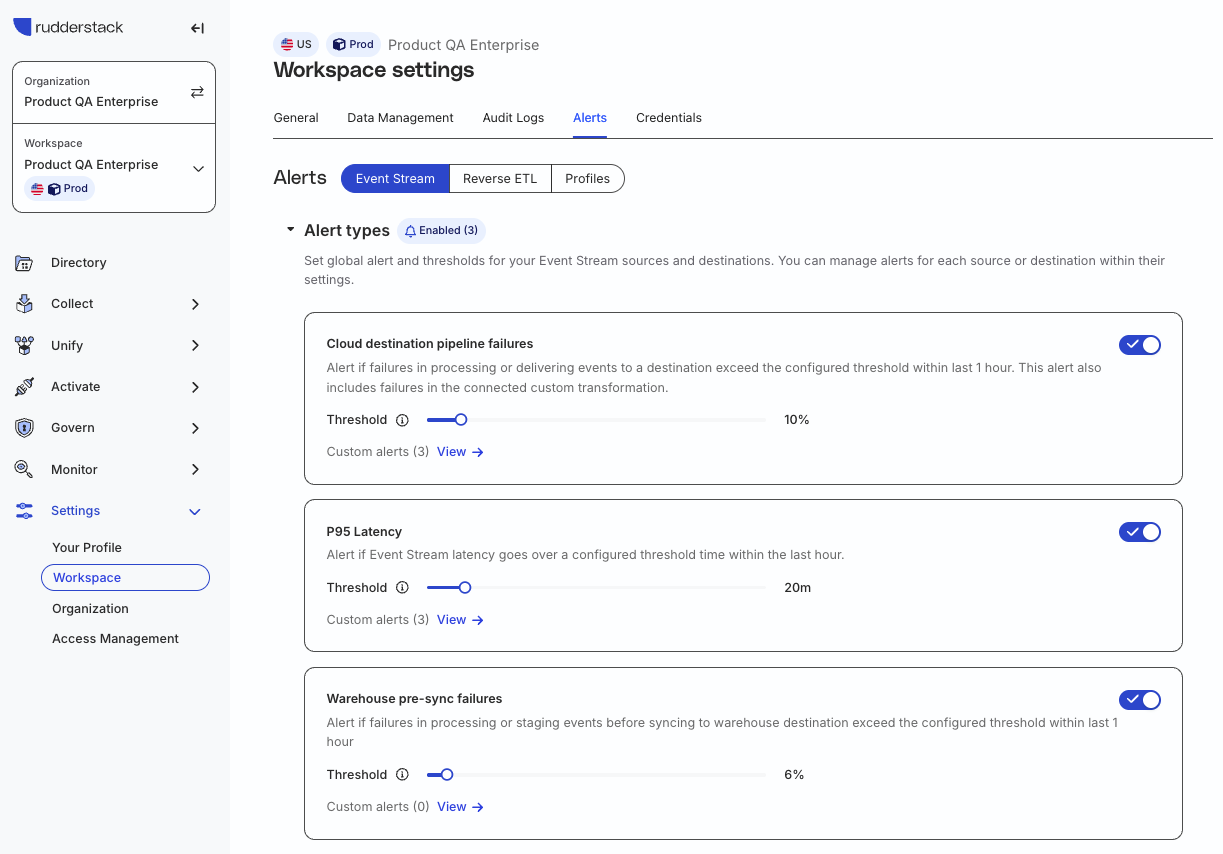1223x854 pixels.
Task: Open Access Management settings page
Action: (x=115, y=639)
